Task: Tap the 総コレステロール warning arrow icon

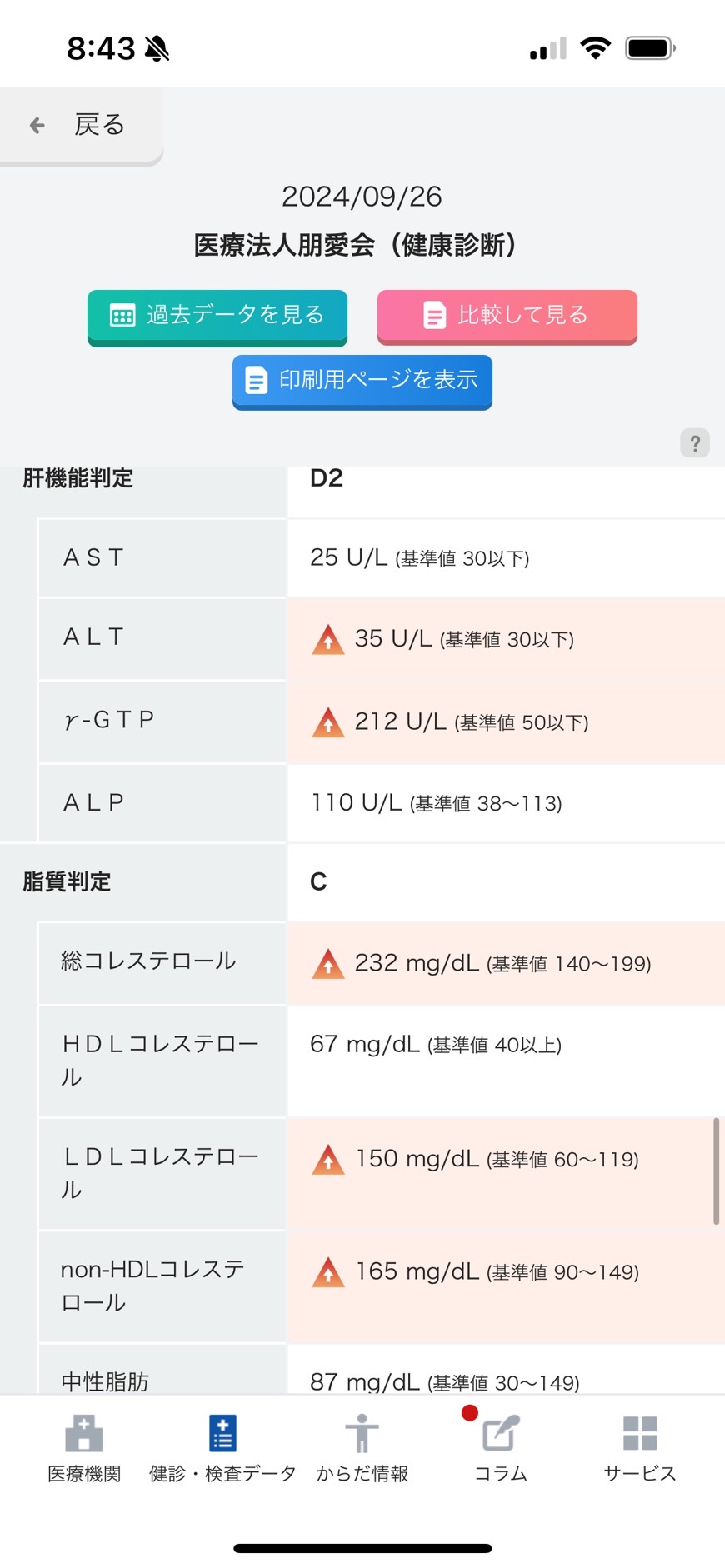Action: (x=328, y=963)
